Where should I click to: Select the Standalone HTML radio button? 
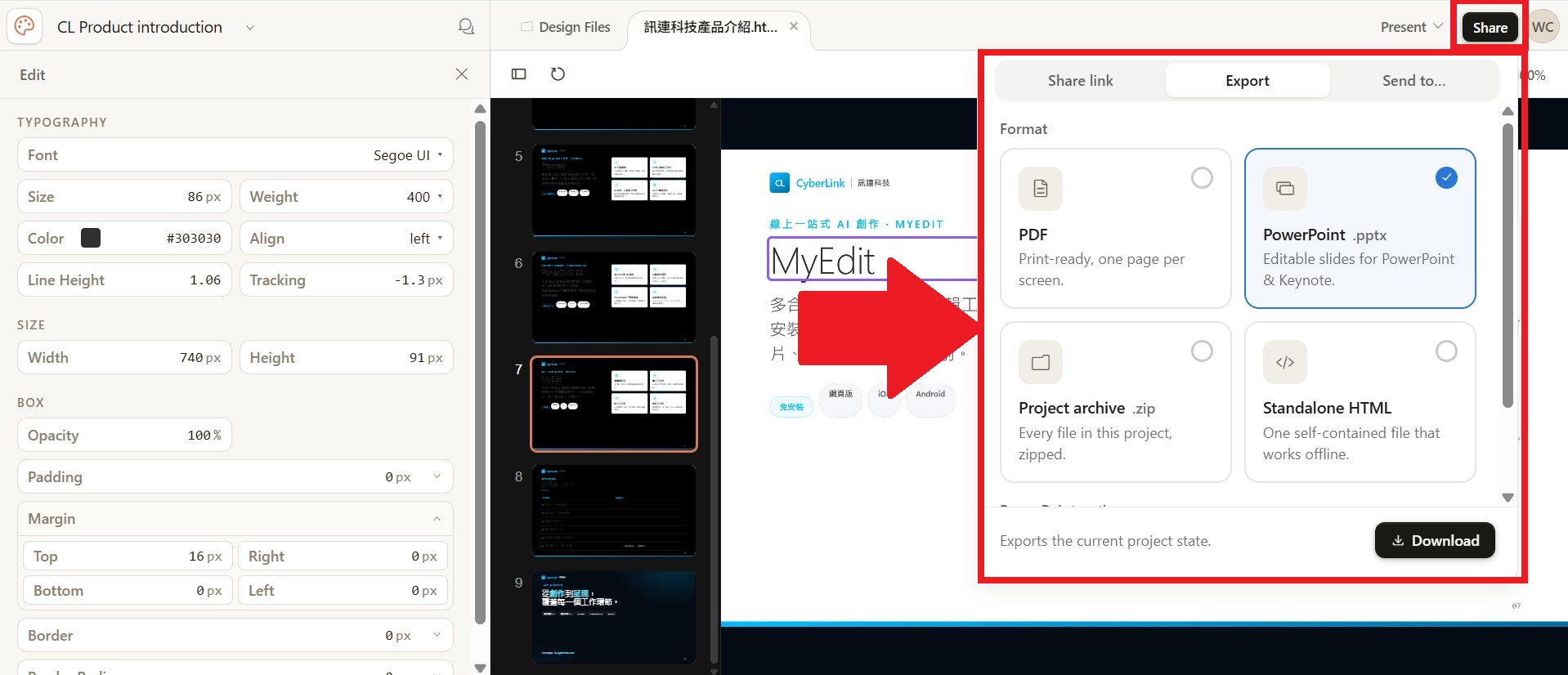1446,351
